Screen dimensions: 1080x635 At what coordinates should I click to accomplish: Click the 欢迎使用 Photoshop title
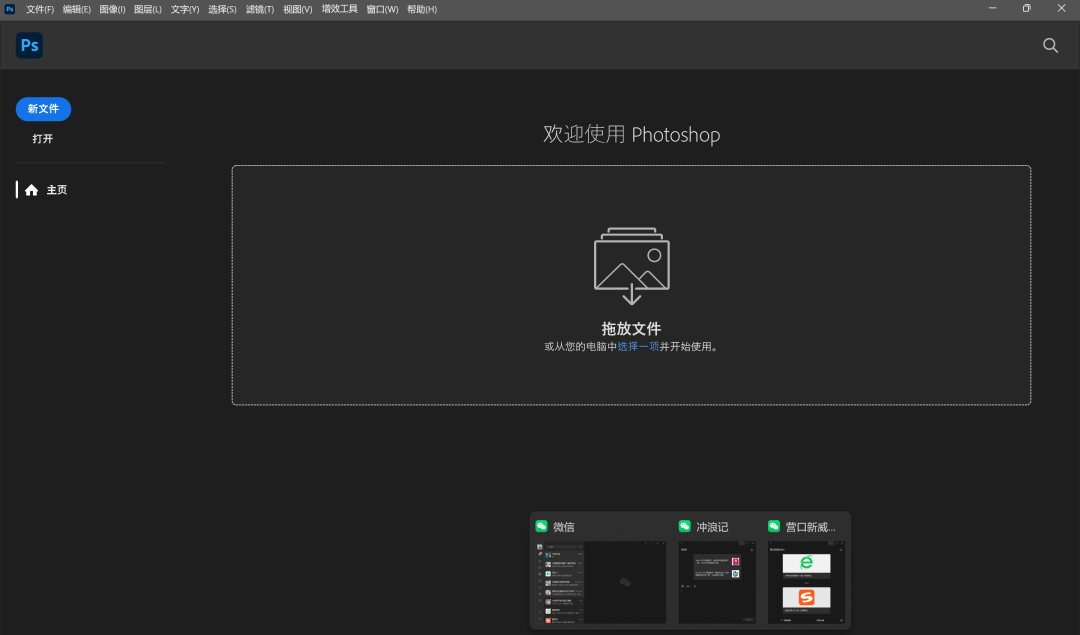(632, 134)
